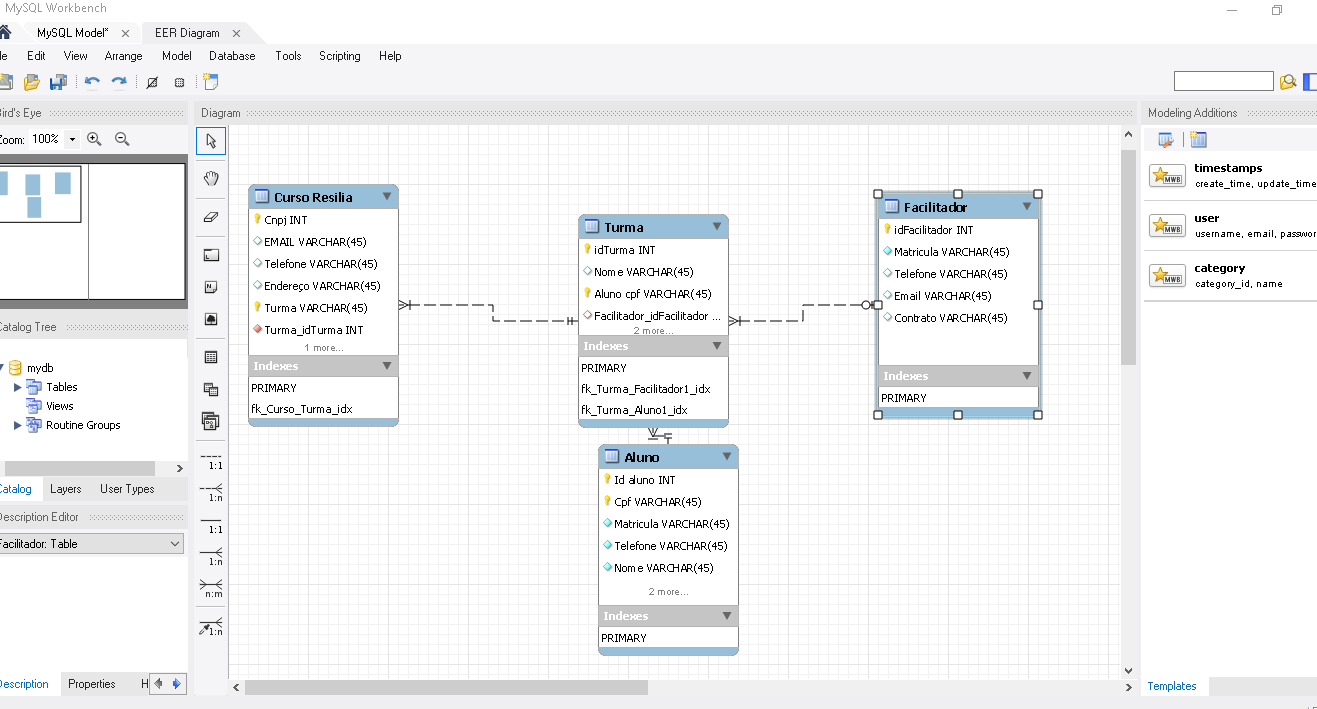1317x709 pixels.
Task: Click the diagram vertical scrollbar thumb
Action: click(1128, 257)
